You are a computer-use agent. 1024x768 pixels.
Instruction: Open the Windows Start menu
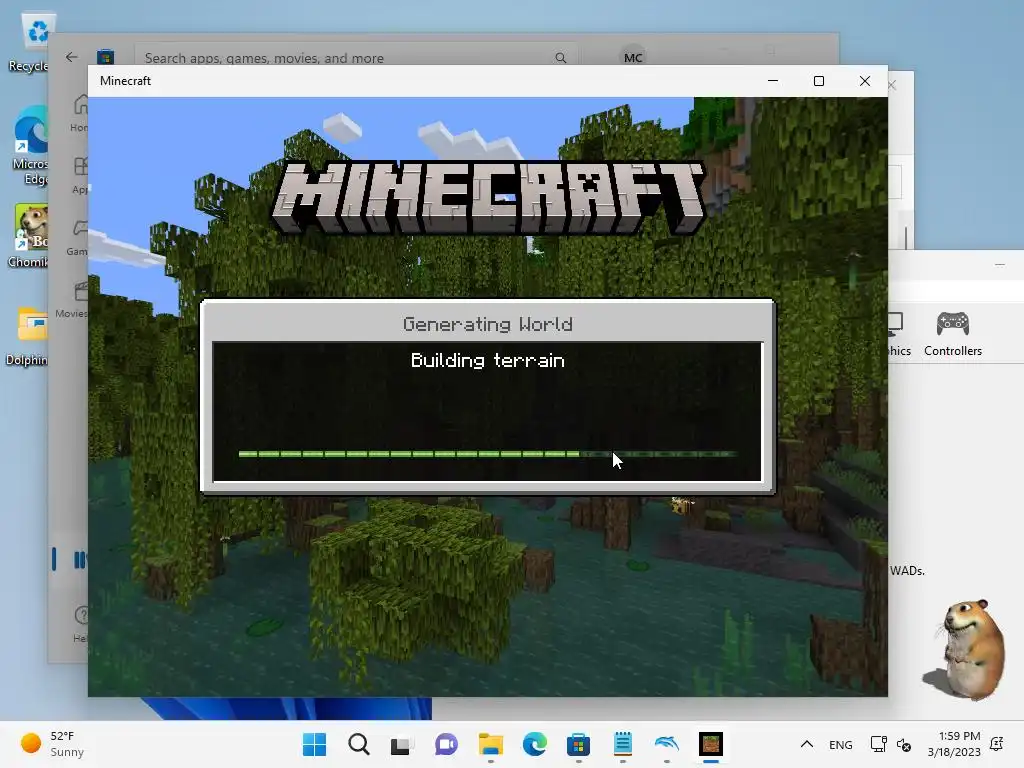click(314, 744)
